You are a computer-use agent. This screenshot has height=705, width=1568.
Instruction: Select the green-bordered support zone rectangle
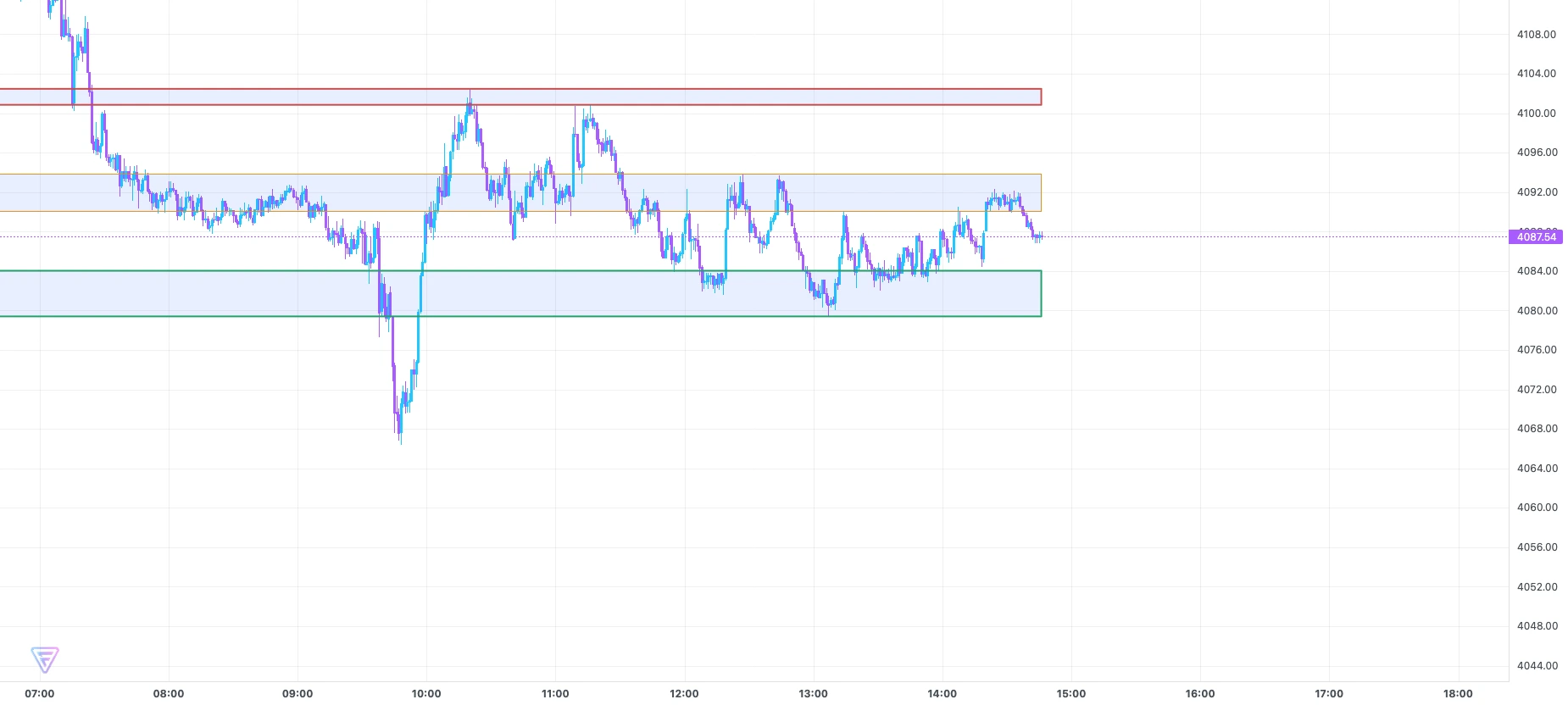pyautogui.click(x=520, y=294)
